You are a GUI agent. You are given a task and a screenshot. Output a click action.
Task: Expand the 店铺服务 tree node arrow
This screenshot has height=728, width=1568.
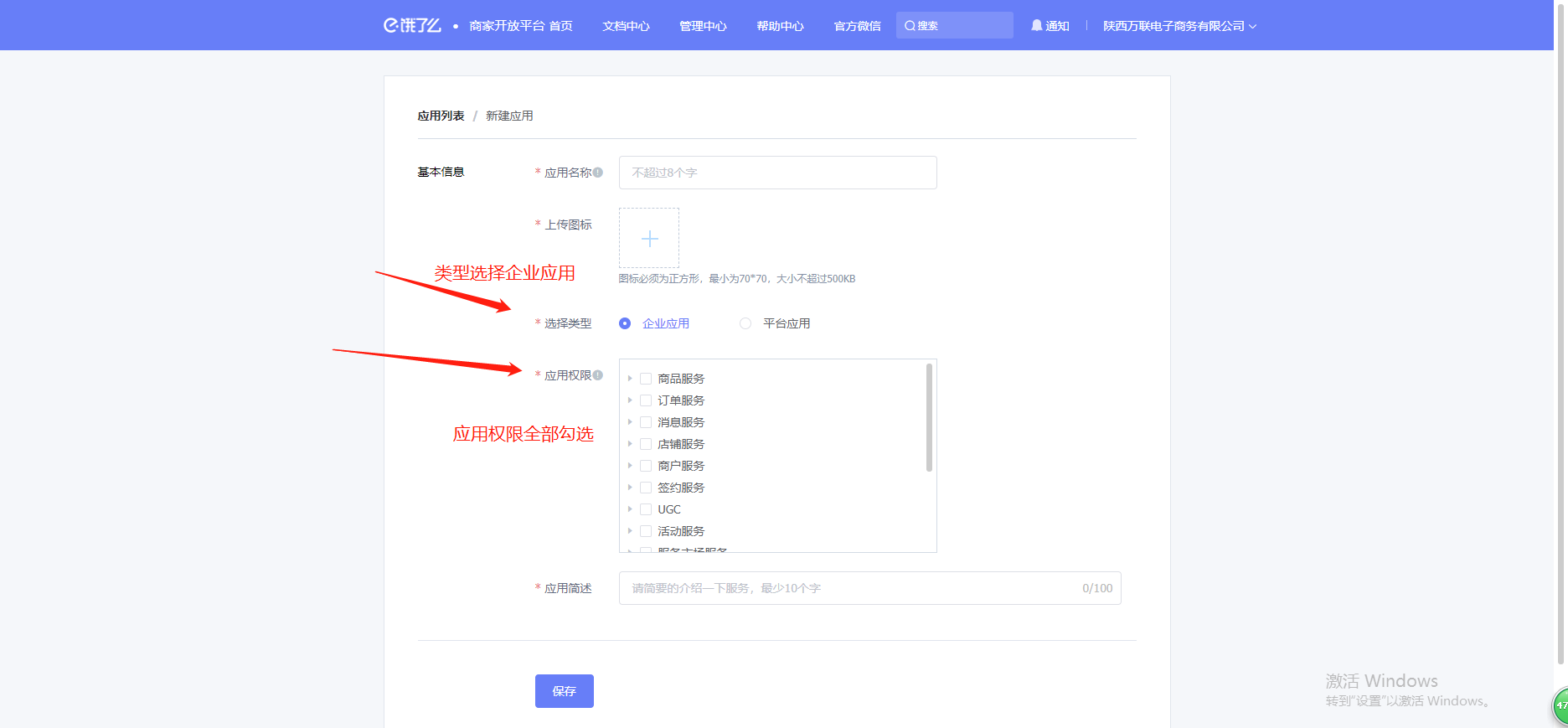click(630, 444)
